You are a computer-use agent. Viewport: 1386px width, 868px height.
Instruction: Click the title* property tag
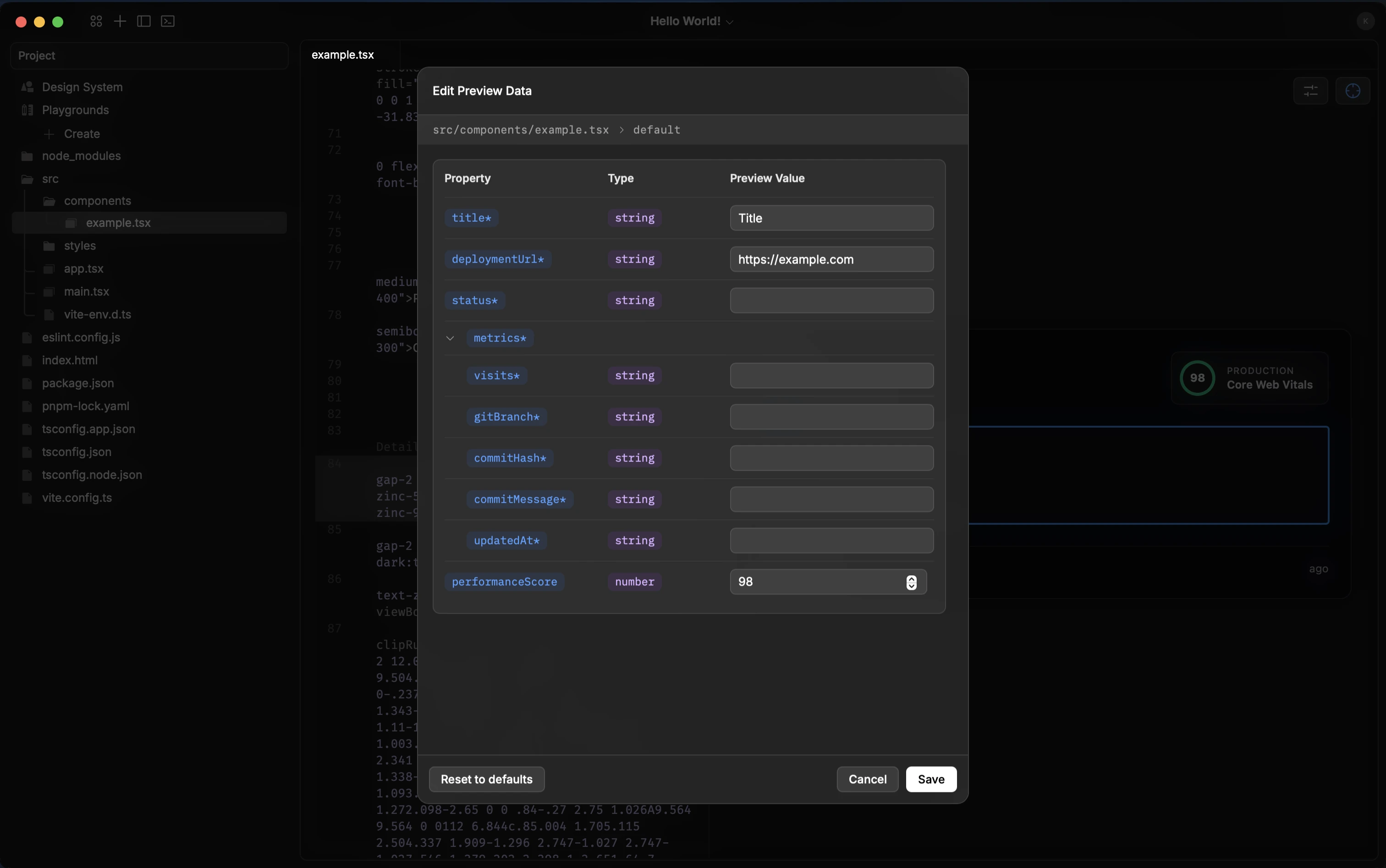click(471, 218)
